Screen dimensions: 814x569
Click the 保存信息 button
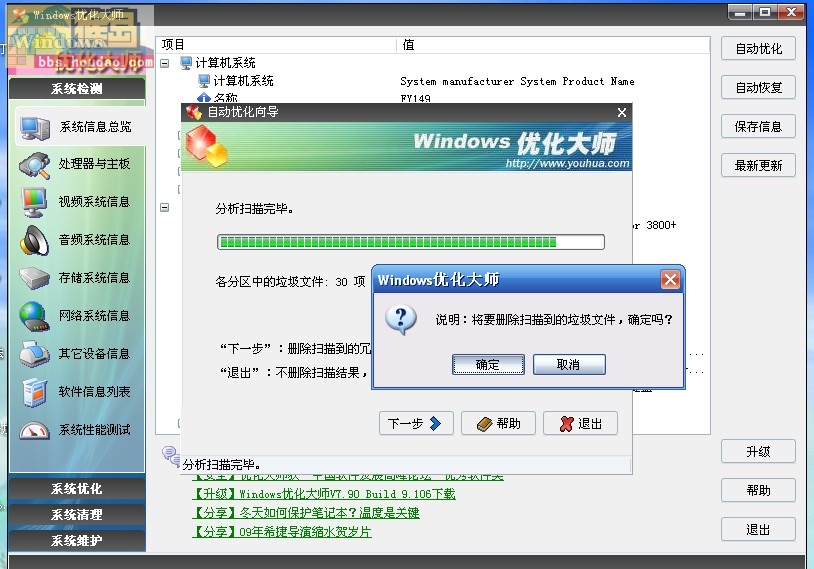click(x=758, y=127)
